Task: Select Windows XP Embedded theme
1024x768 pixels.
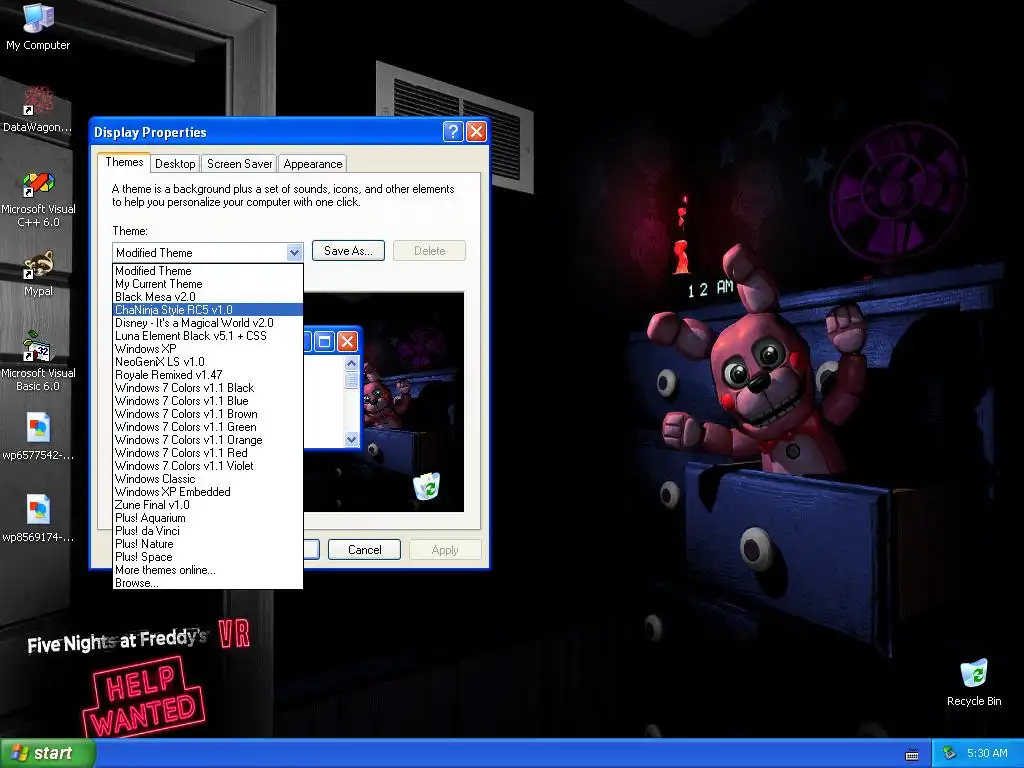Action: click(x=208, y=492)
